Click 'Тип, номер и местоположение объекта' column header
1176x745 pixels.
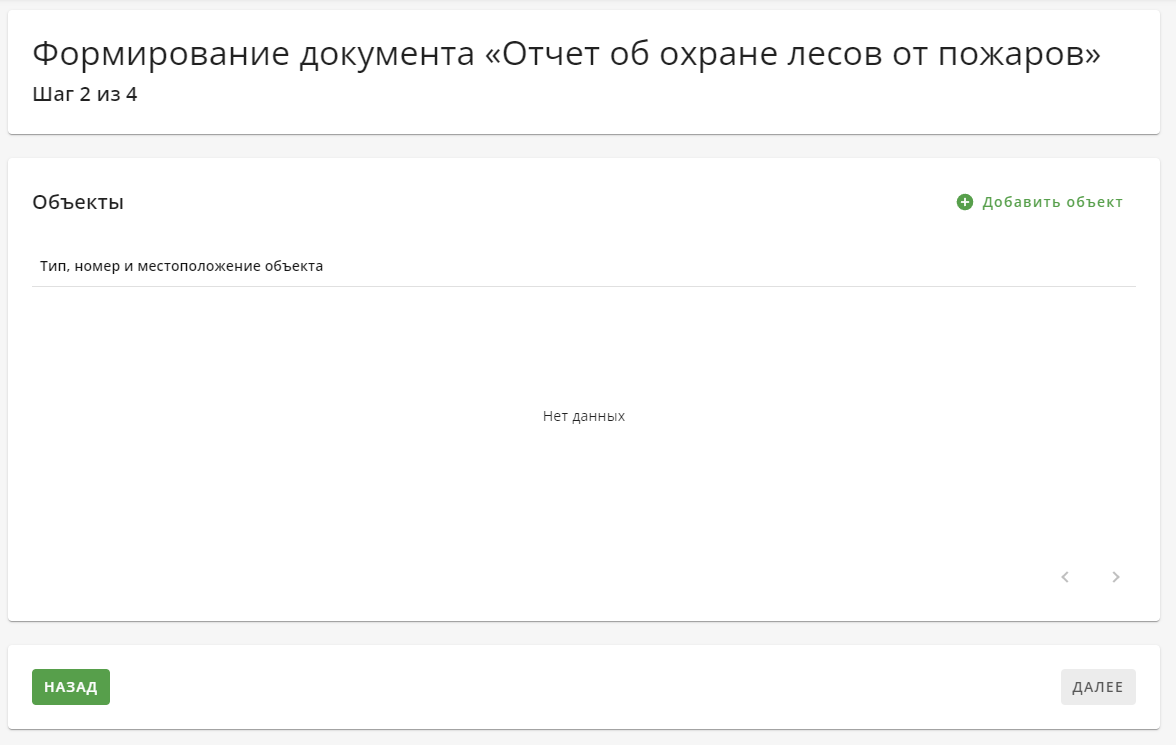[x=181, y=266]
